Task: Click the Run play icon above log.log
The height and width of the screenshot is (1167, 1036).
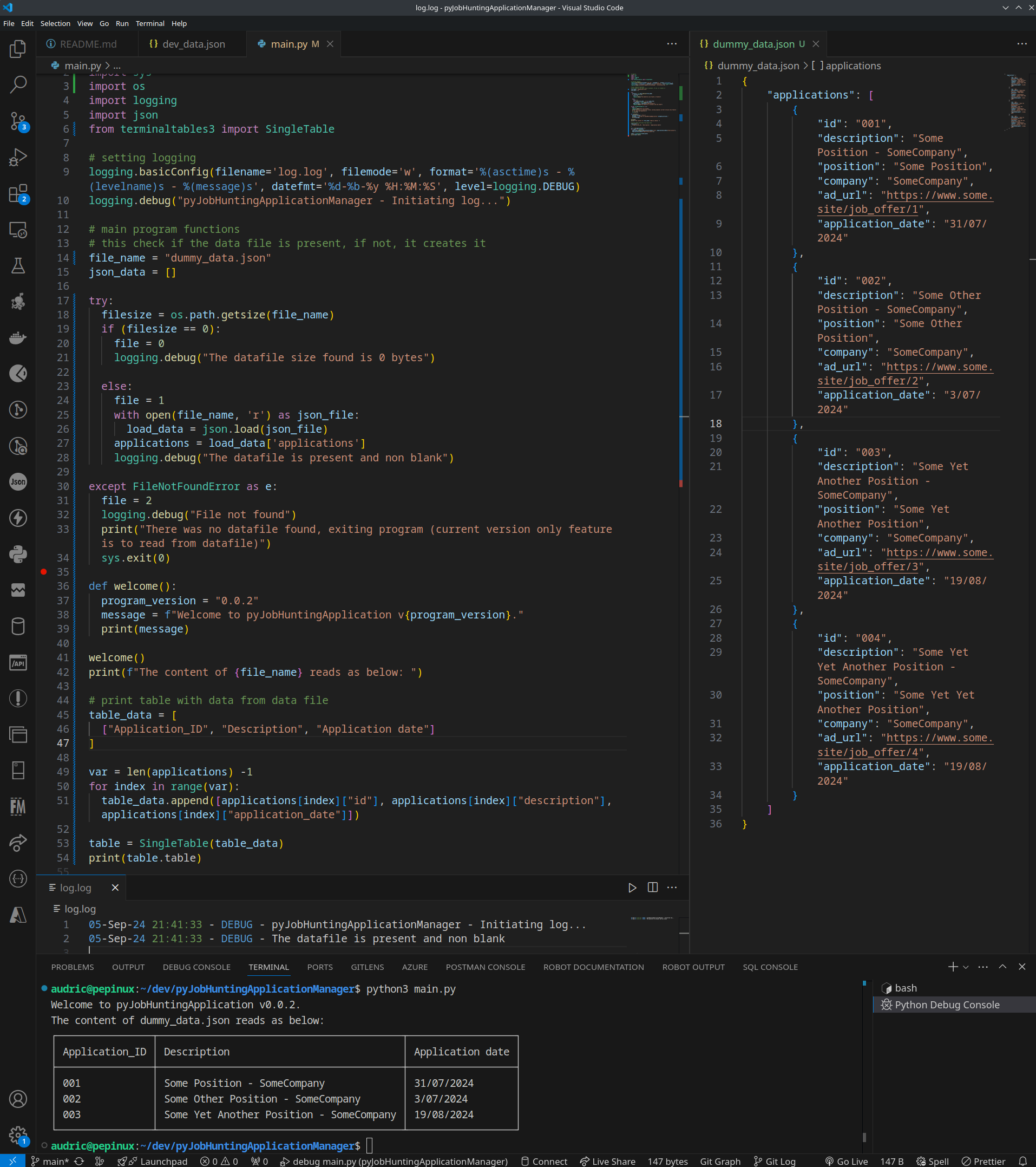Action: pyautogui.click(x=632, y=887)
